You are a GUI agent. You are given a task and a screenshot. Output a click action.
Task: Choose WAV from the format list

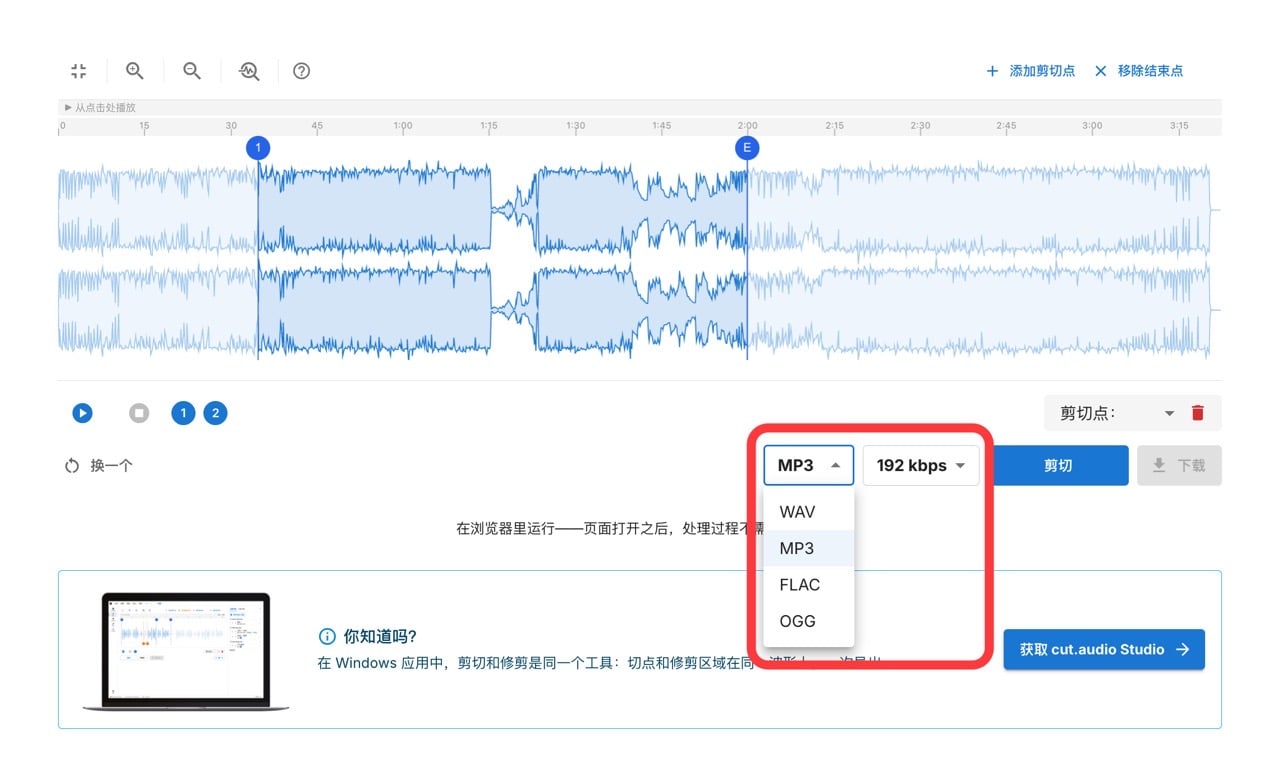click(x=809, y=512)
